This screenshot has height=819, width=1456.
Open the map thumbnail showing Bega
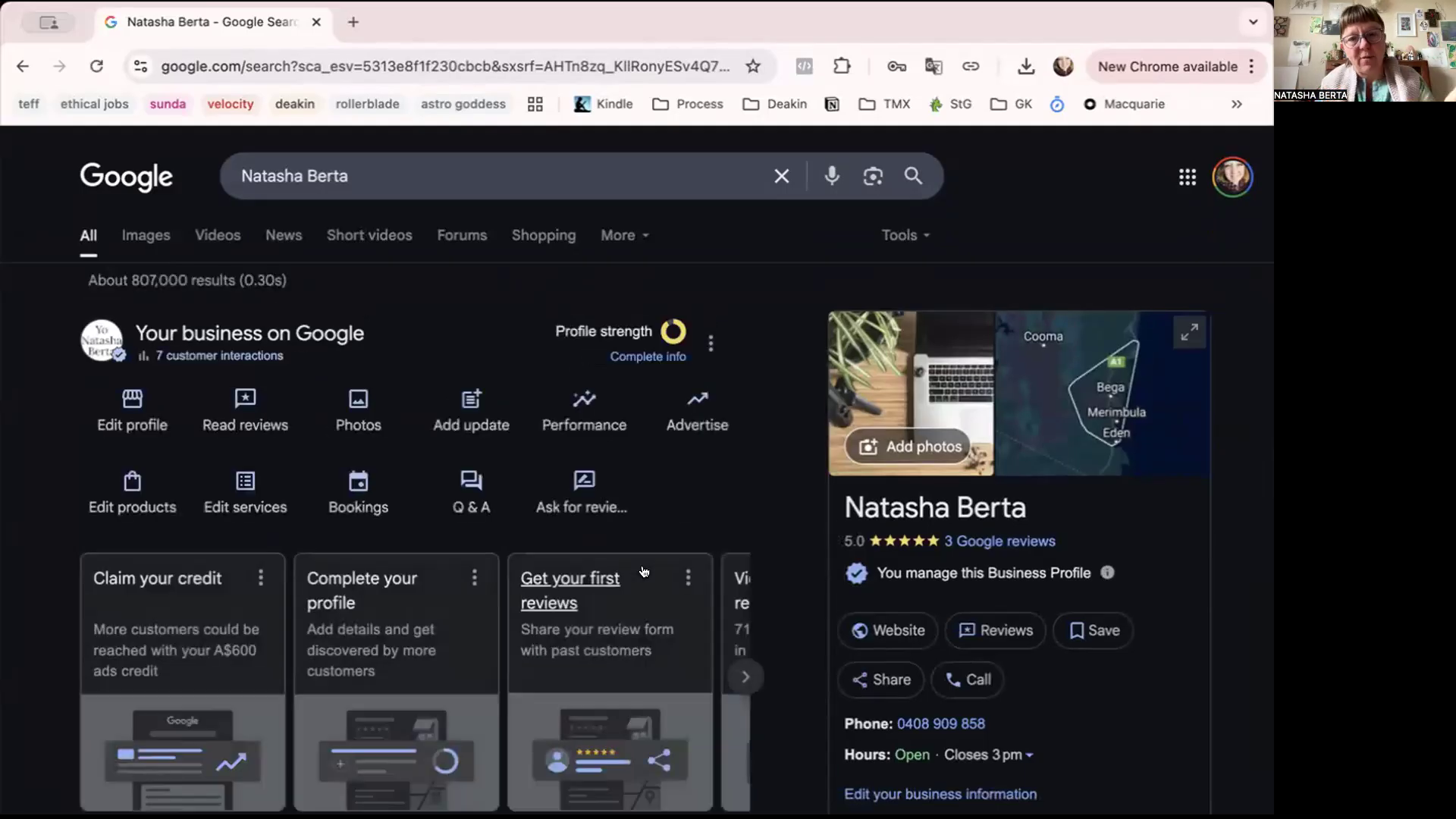1102,394
